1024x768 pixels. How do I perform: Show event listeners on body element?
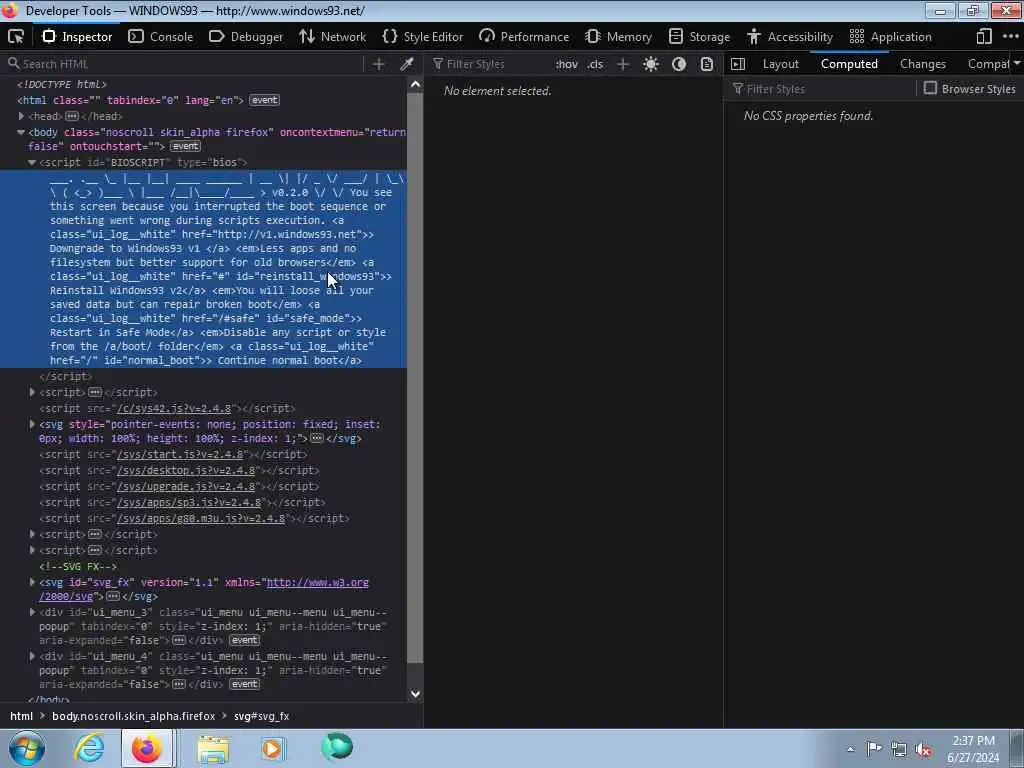(185, 146)
